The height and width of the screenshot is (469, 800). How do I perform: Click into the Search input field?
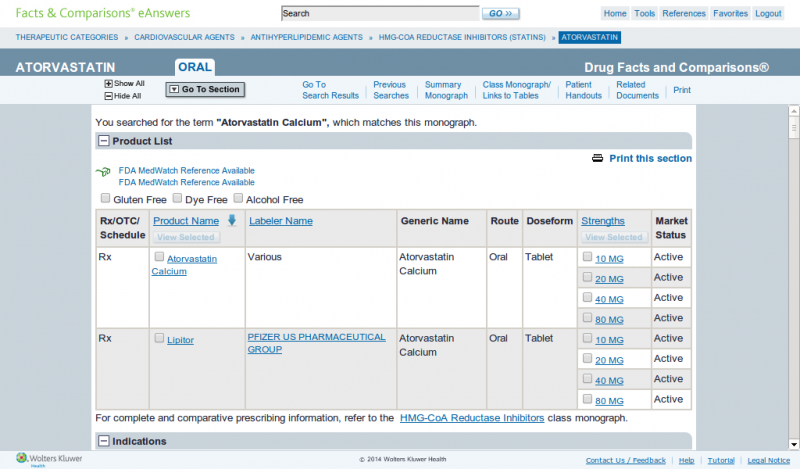click(x=380, y=14)
